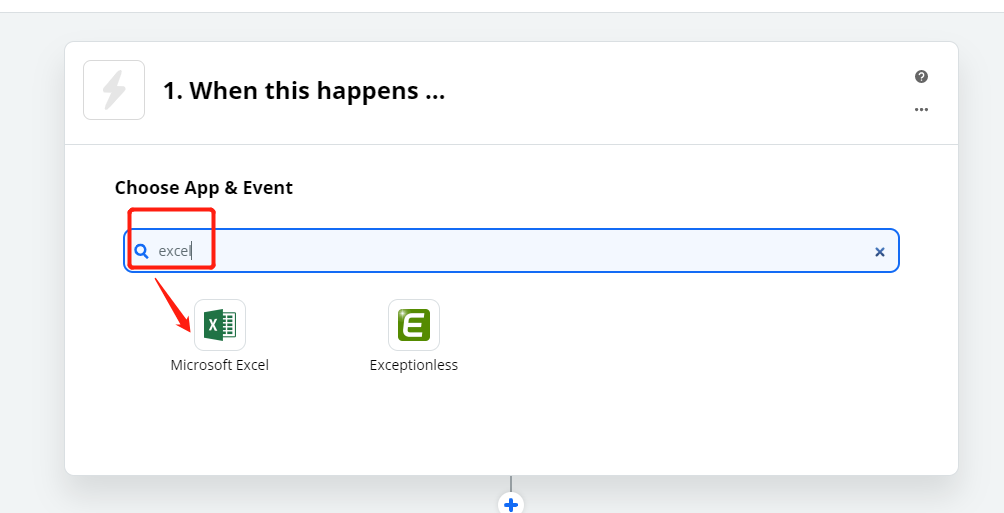Screen dimensions: 1004x513
Task: Click the connector line above the plus button
Action: coord(511,484)
